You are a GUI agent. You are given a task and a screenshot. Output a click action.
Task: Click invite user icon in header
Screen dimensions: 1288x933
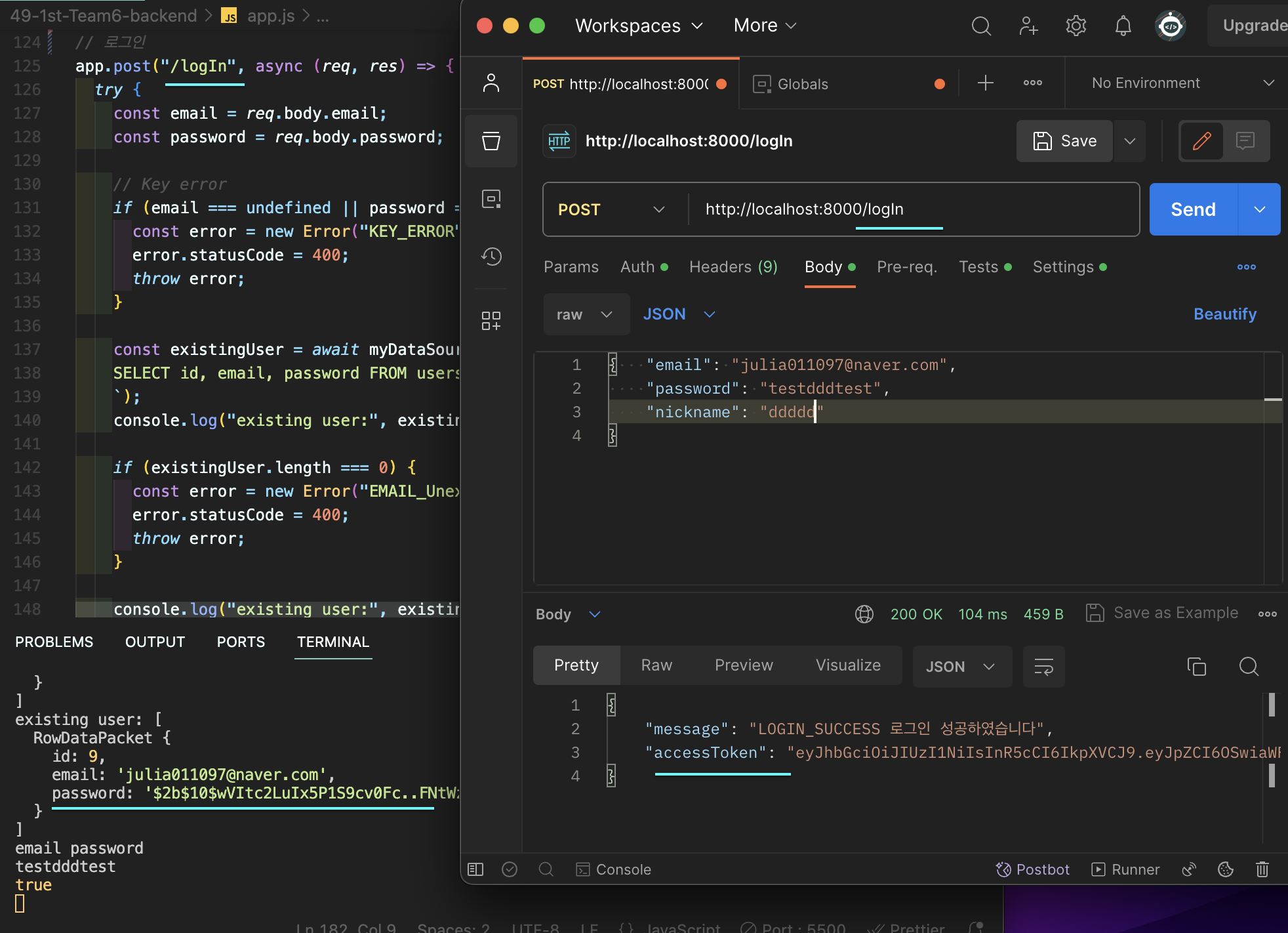(1028, 26)
